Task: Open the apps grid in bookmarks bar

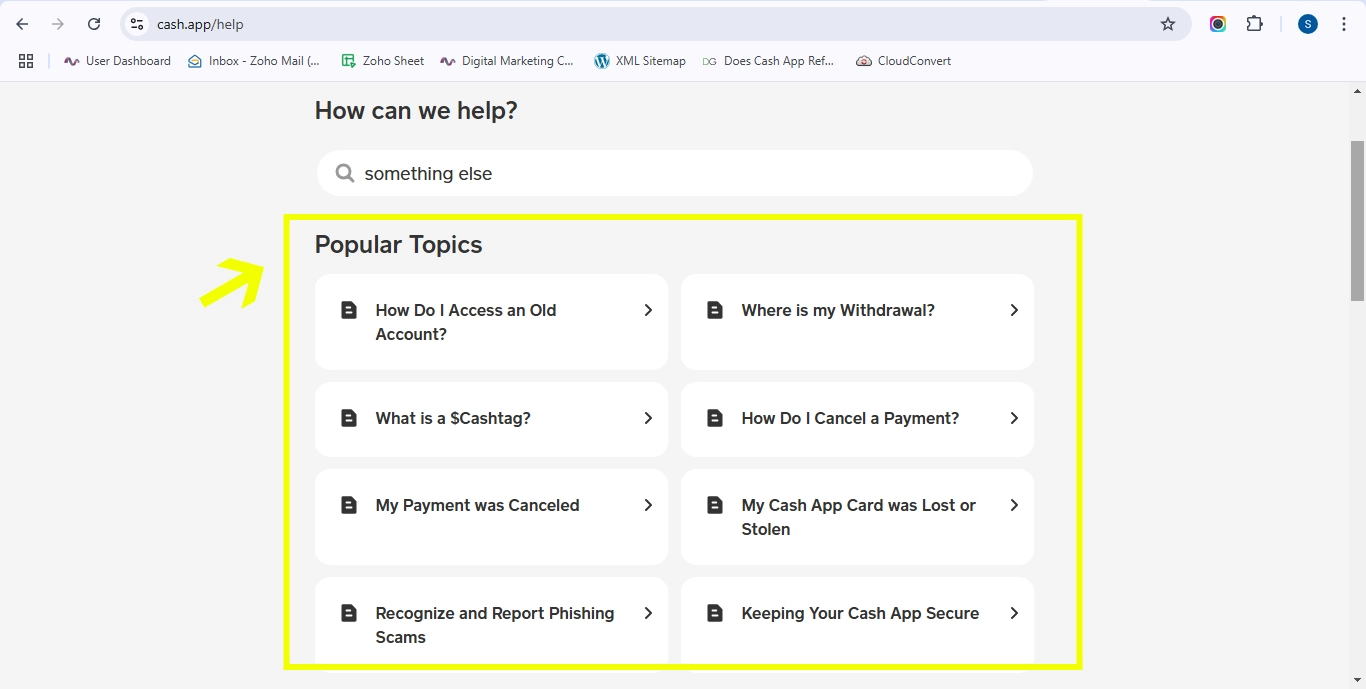Action: (x=26, y=61)
